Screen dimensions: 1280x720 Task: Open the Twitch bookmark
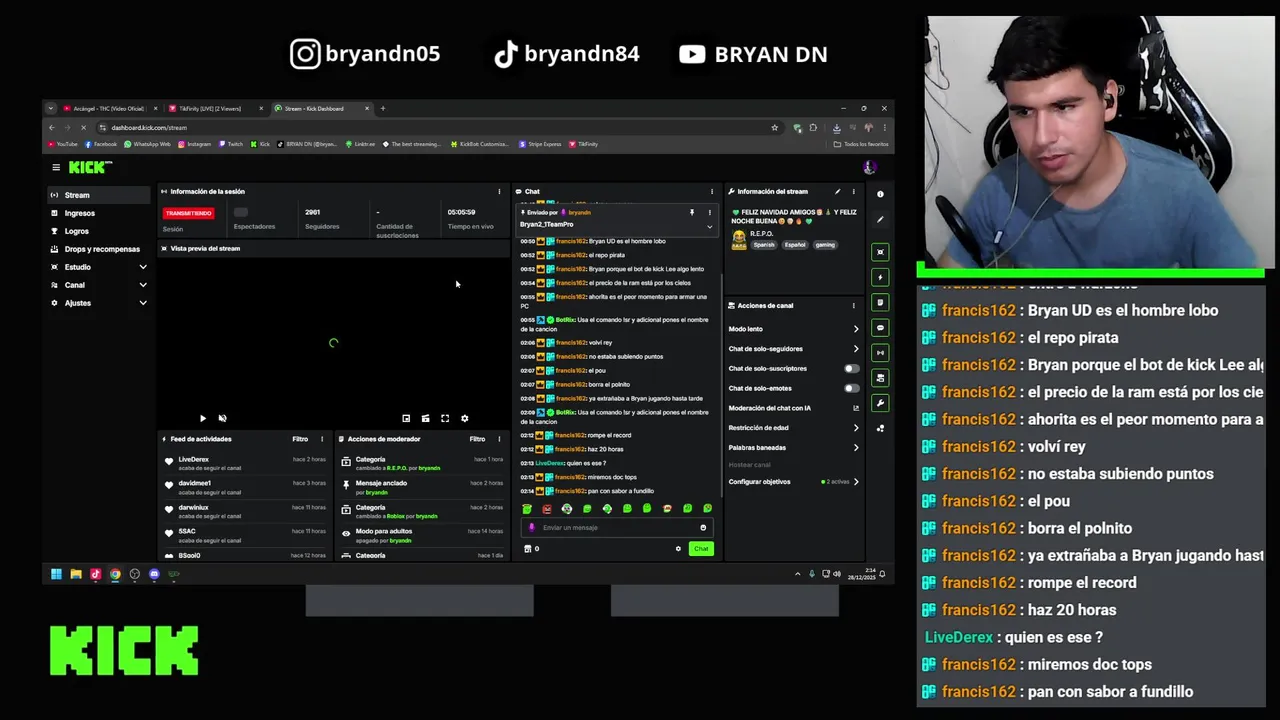(231, 144)
